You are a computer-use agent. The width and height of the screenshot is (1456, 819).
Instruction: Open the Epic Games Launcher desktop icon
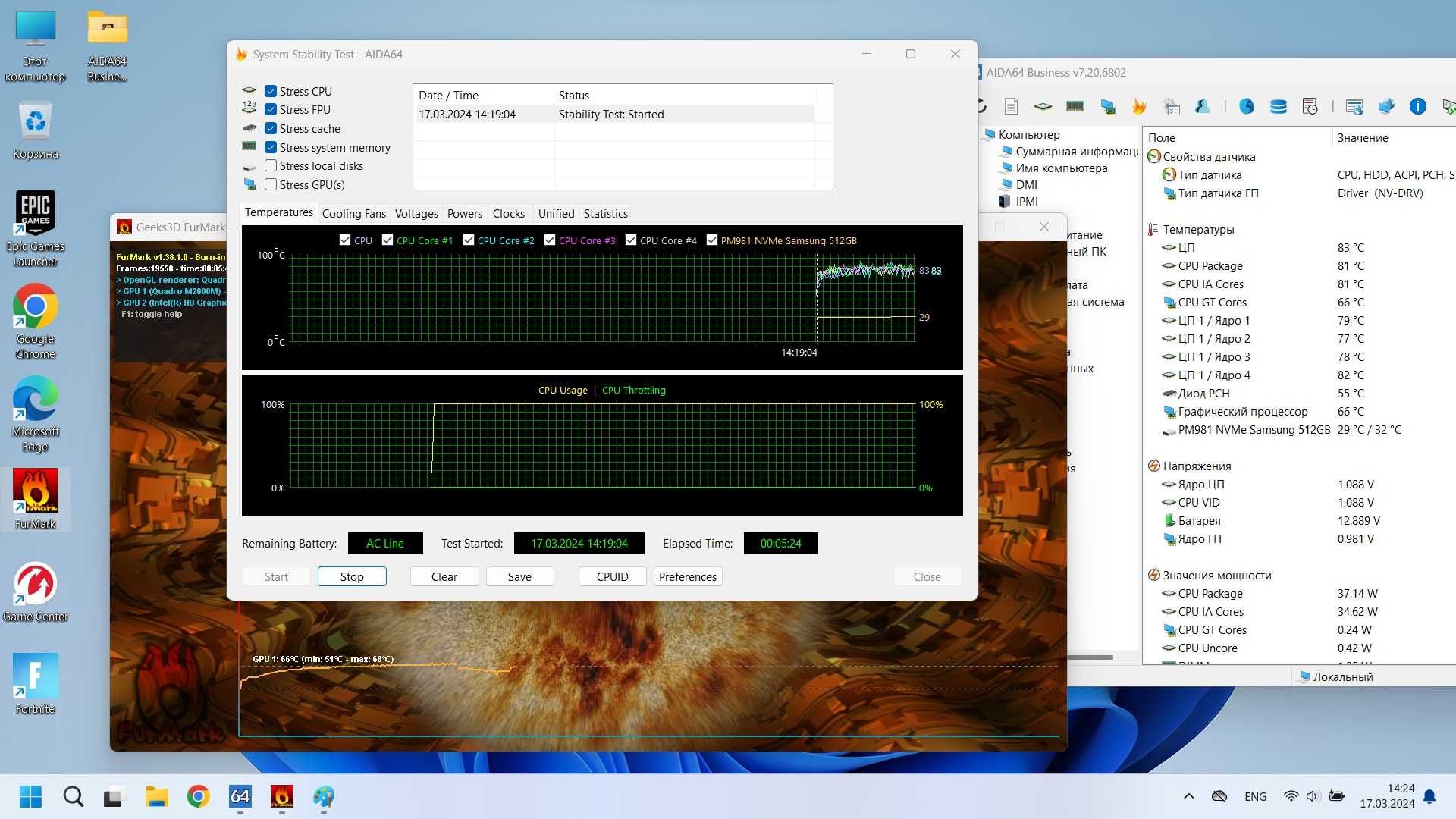click(x=36, y=228)
